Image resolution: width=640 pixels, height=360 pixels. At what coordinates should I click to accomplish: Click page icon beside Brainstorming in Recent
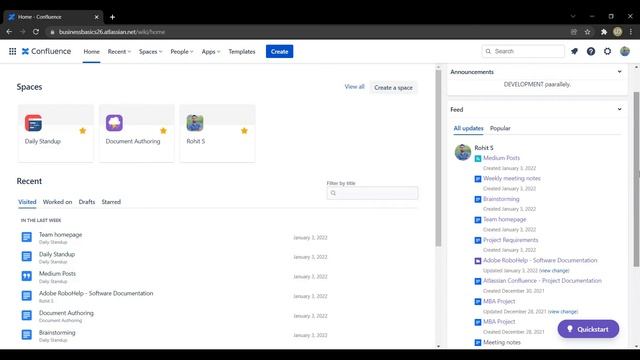27,335
